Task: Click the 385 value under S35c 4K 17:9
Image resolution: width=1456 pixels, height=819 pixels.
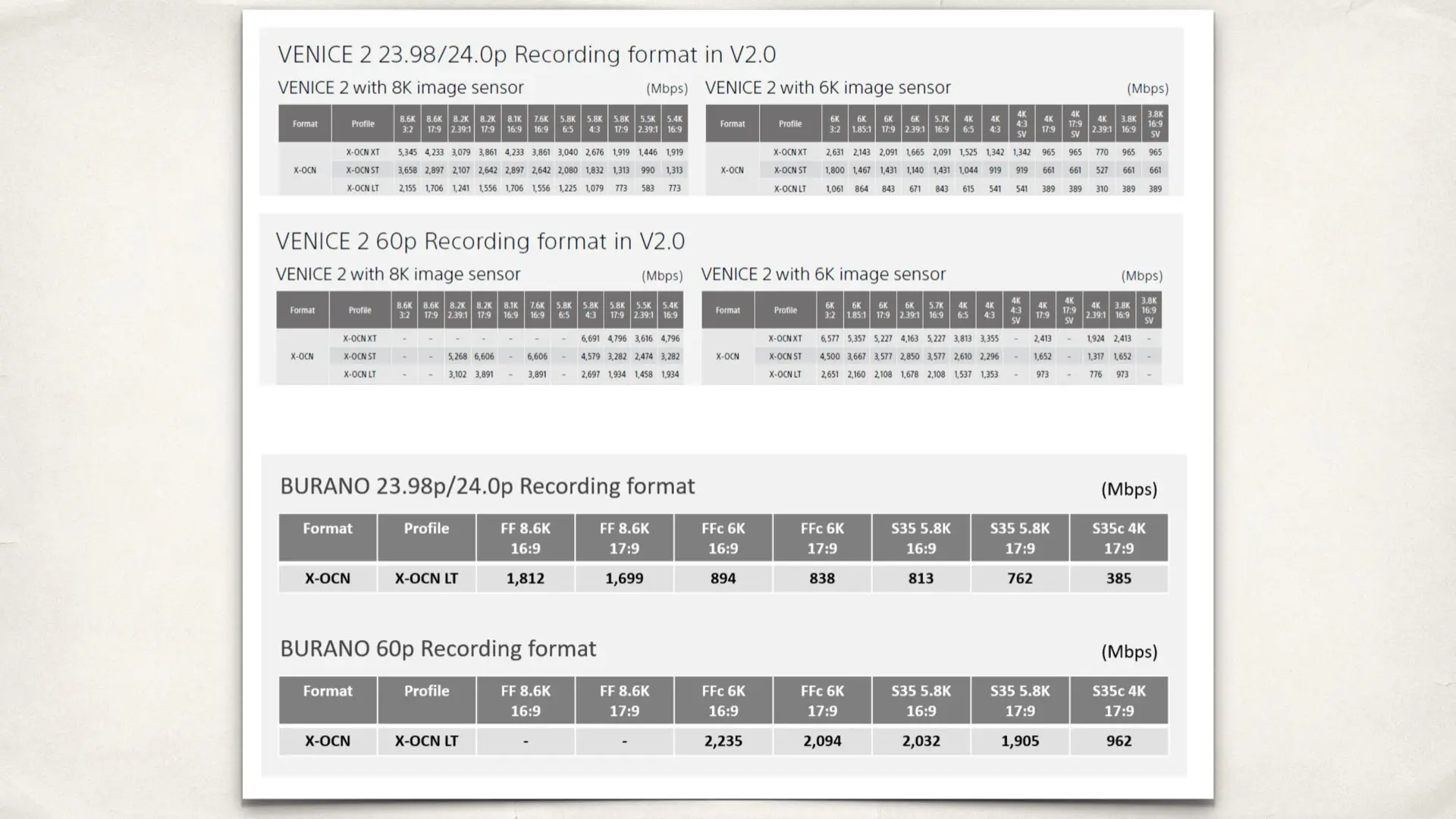Action: 1119,579
